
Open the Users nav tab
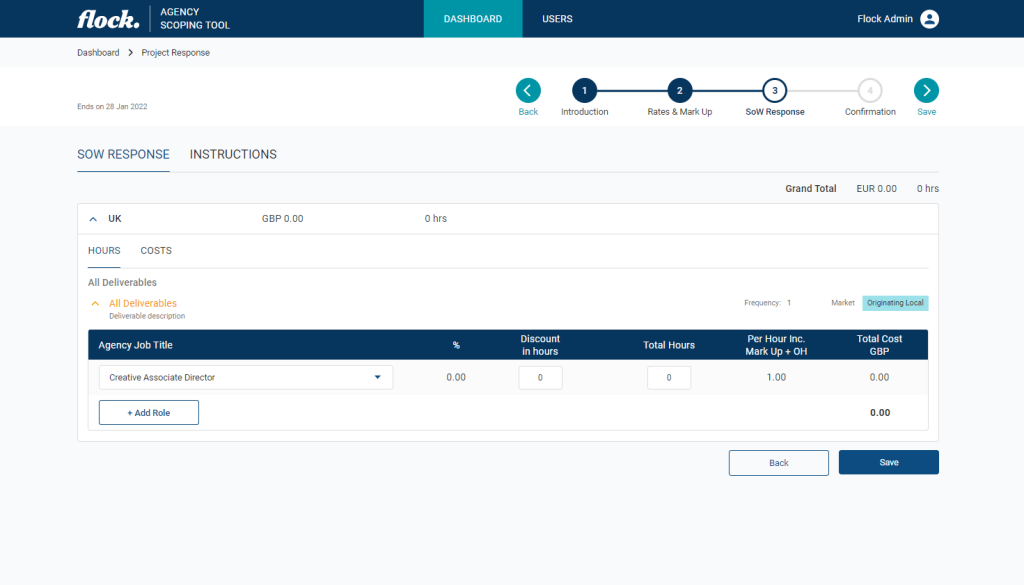[x=557, y=19]
